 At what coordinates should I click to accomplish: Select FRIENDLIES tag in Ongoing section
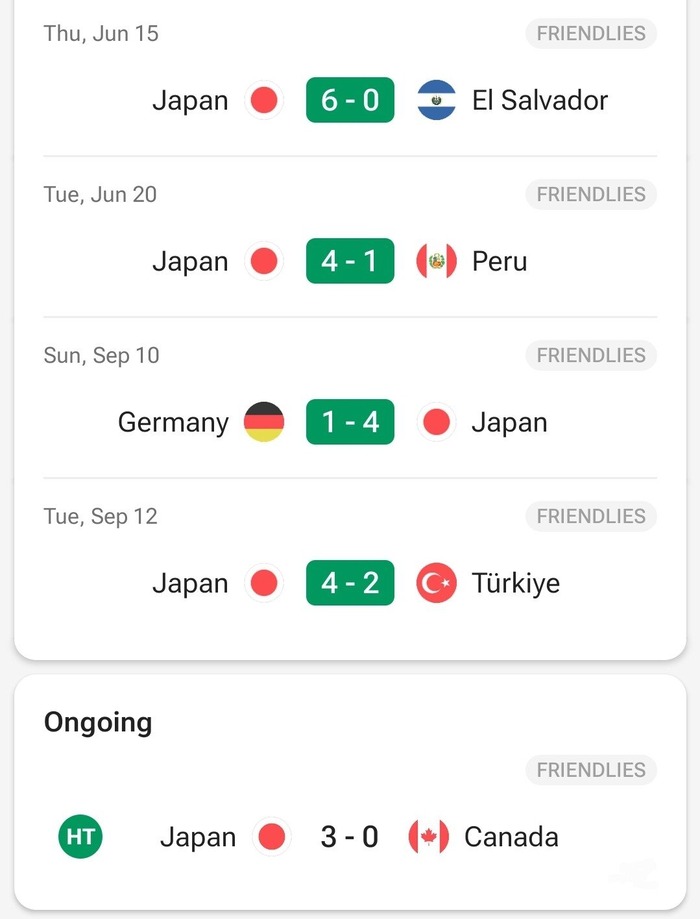tap(591, 770)
